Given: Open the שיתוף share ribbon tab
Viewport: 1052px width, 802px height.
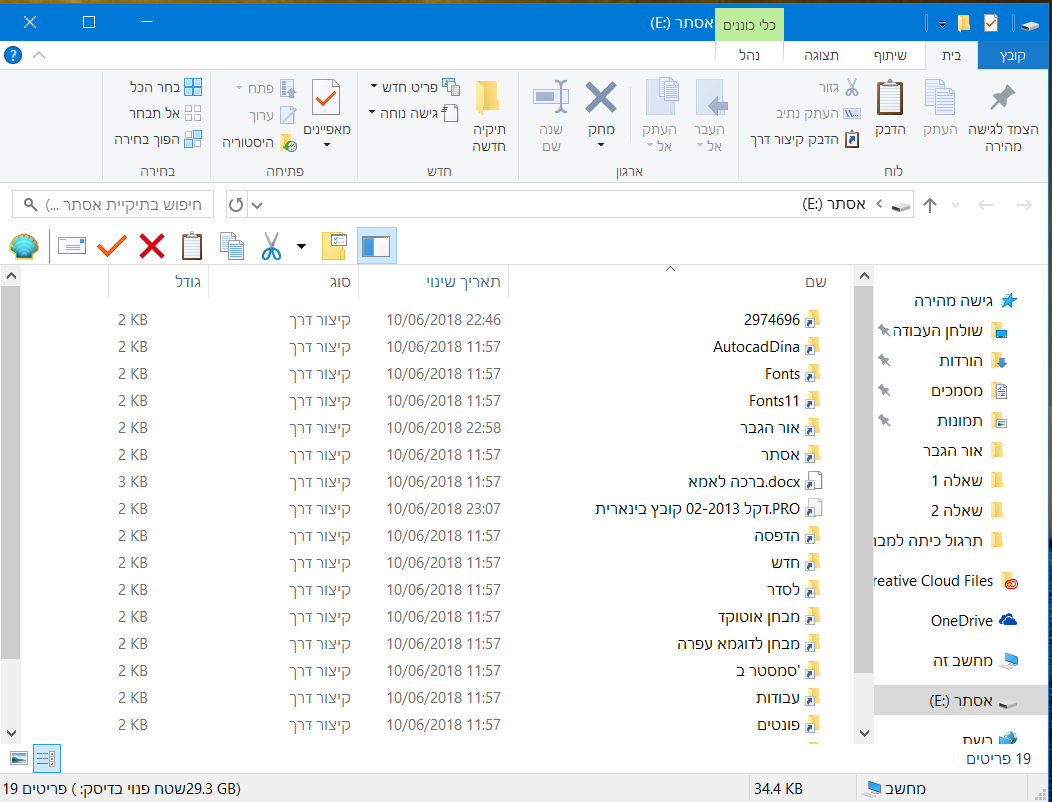Looking at the screenshot, I should [x=890, y=56].
